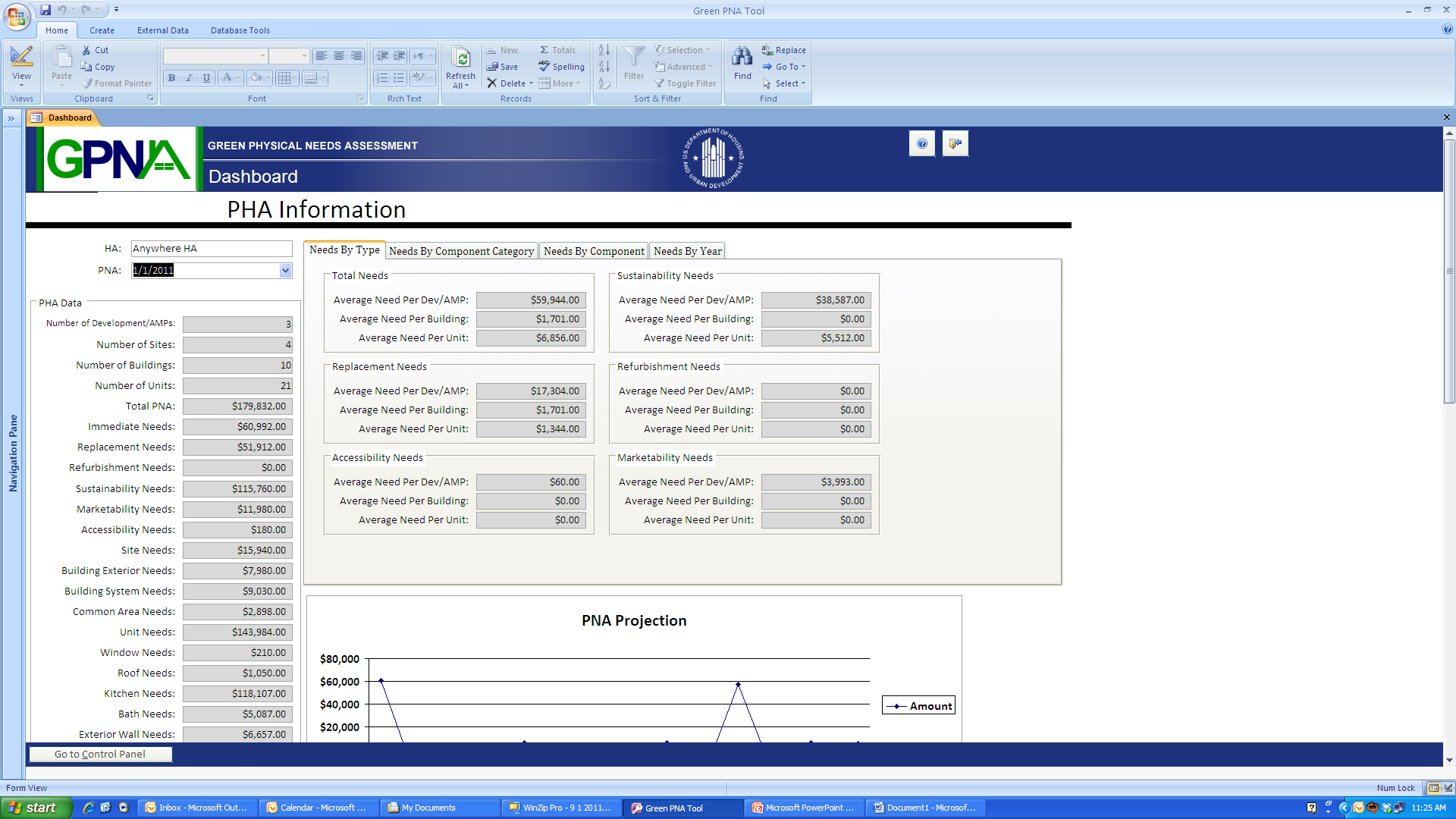Switch to the Needs By Year tab

tap(687, 251)
